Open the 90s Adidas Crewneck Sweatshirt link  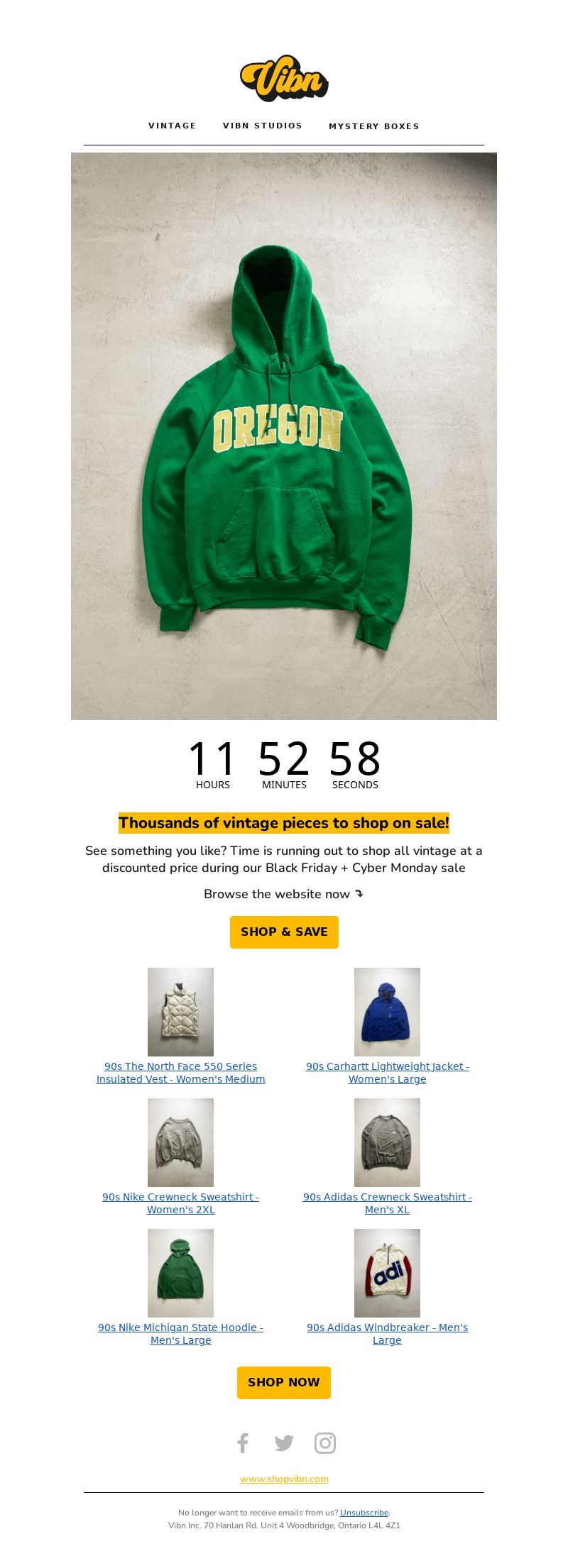pos(387,1203)
